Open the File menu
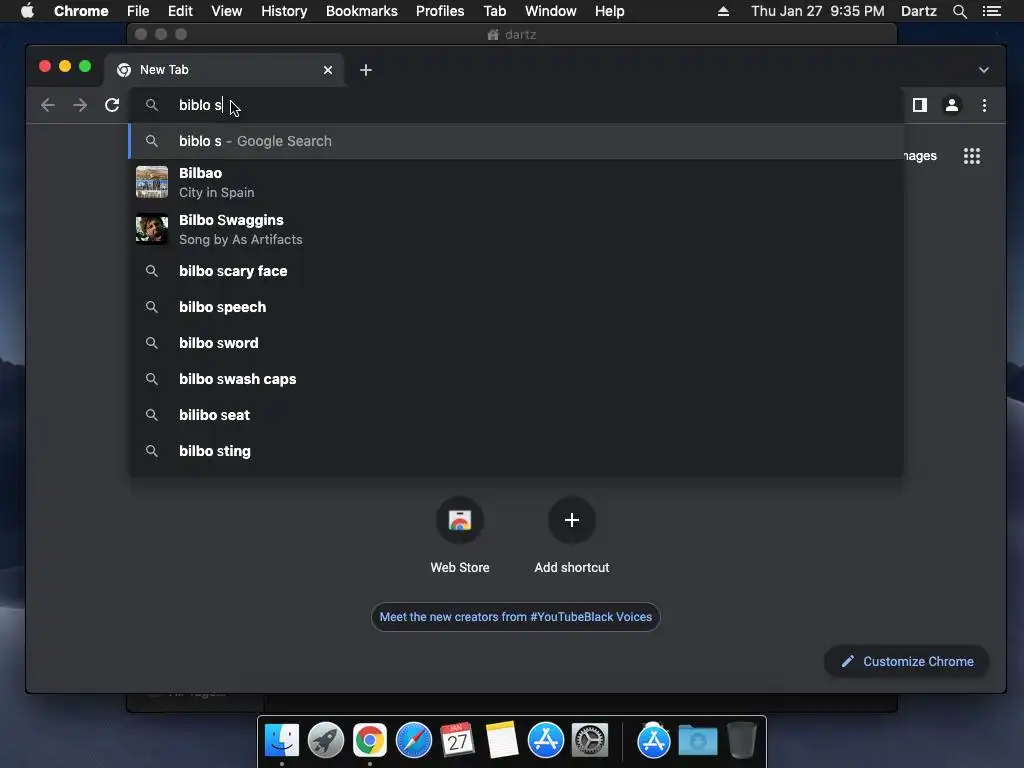 [x=138, y=11]
